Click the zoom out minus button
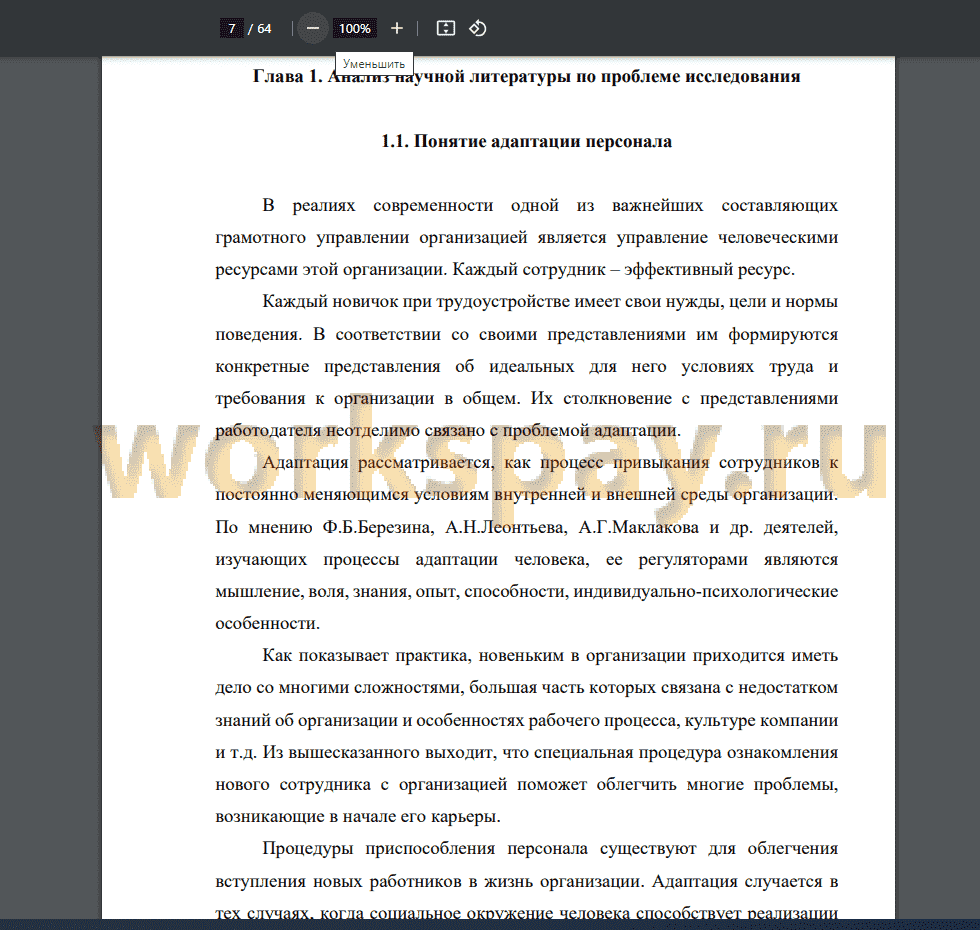Screen dimensions: 980x930 tap(312, 29)
